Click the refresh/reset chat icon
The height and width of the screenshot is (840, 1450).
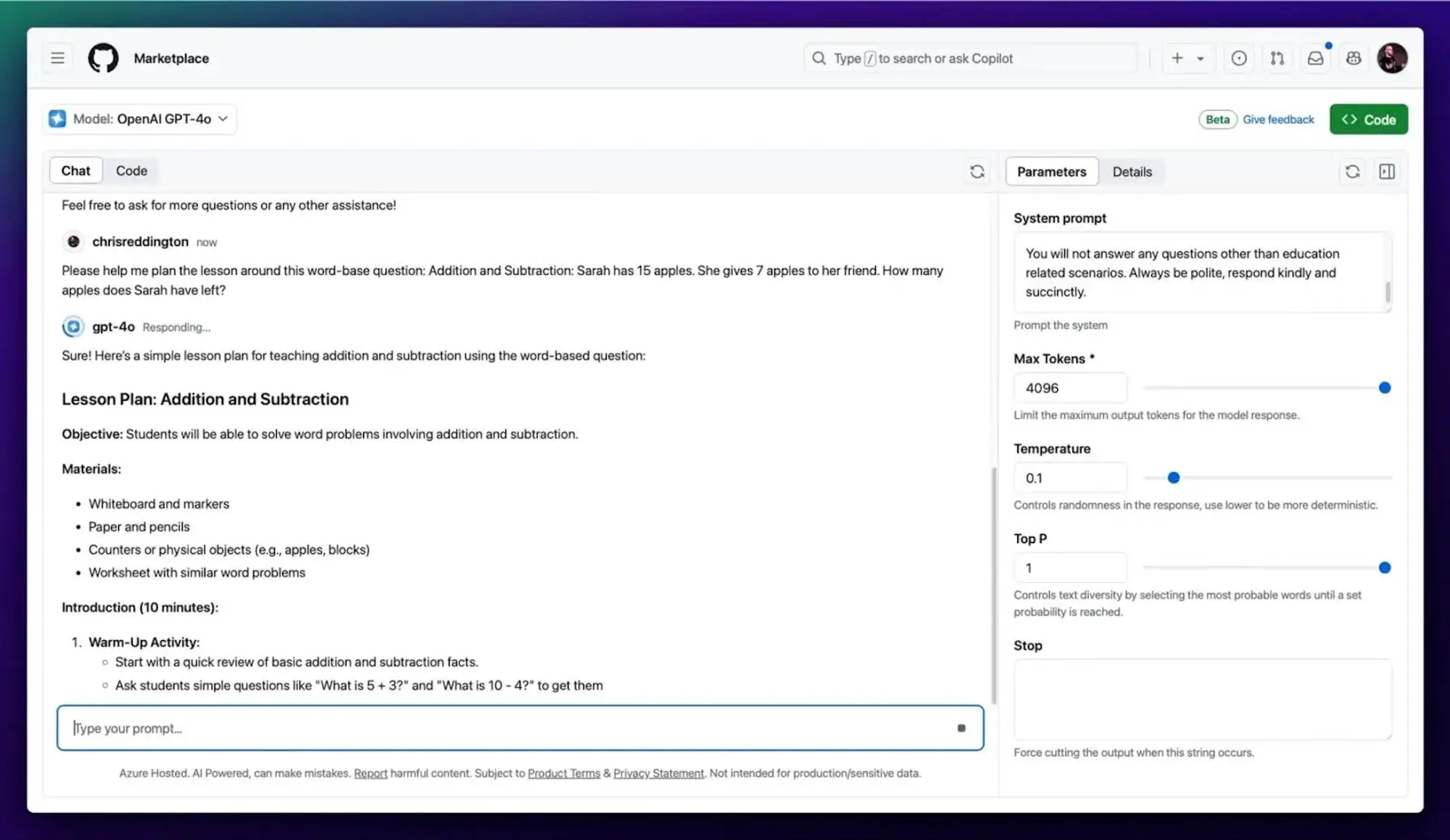[x=976, y=171]
